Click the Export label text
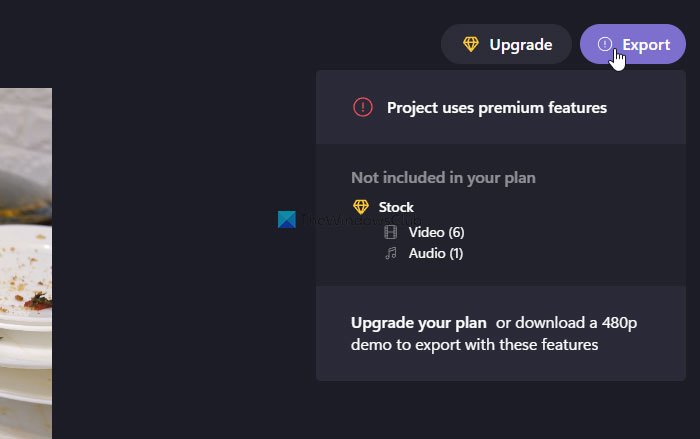The image size is (700, 439). pyautogui.click(x=646, y=44)
